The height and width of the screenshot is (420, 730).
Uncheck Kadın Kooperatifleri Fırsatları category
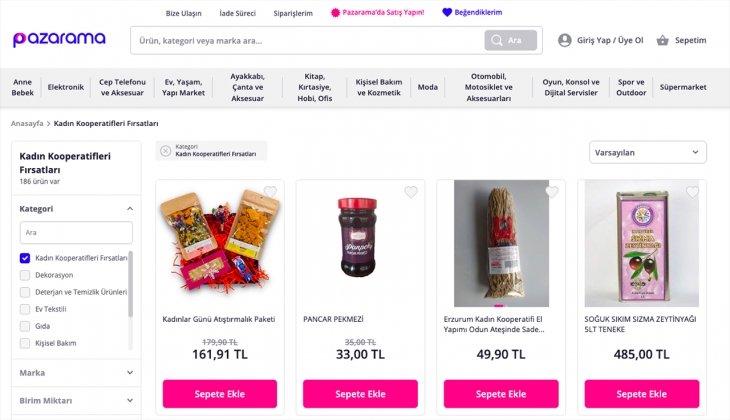(x=25, y=258)
